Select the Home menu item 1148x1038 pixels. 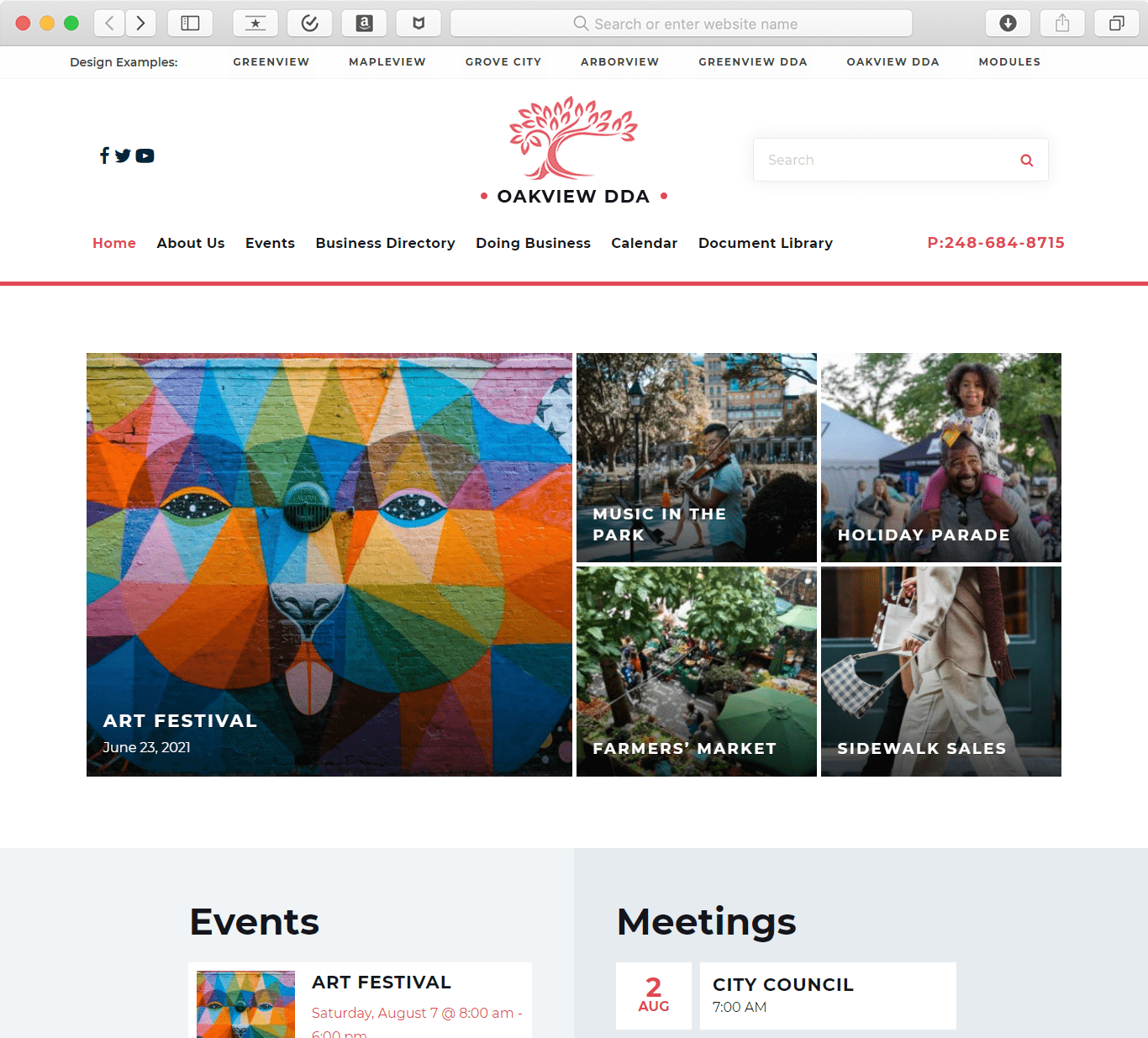(x=114, y=243)
